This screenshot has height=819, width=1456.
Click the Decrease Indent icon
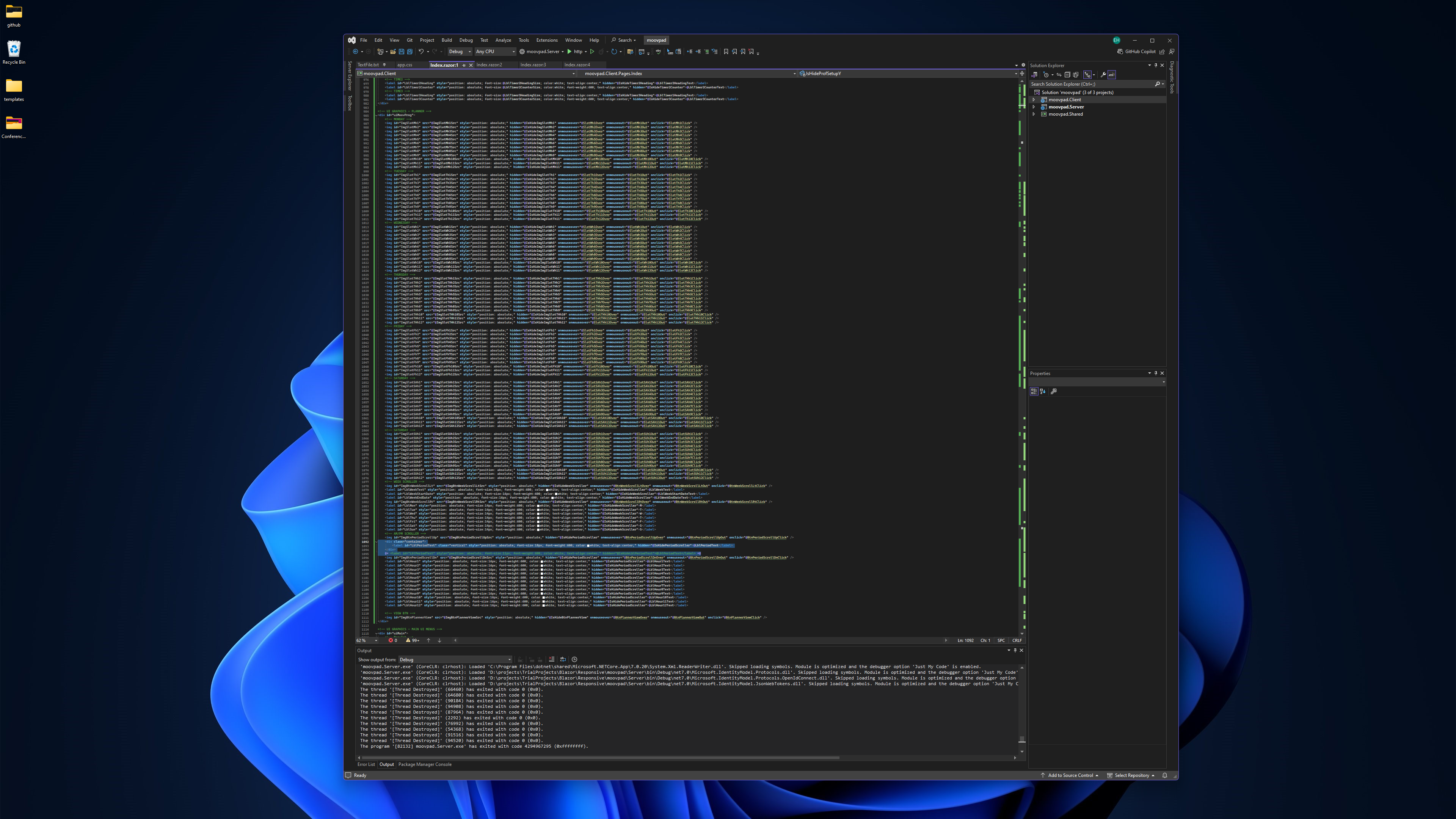690,52
